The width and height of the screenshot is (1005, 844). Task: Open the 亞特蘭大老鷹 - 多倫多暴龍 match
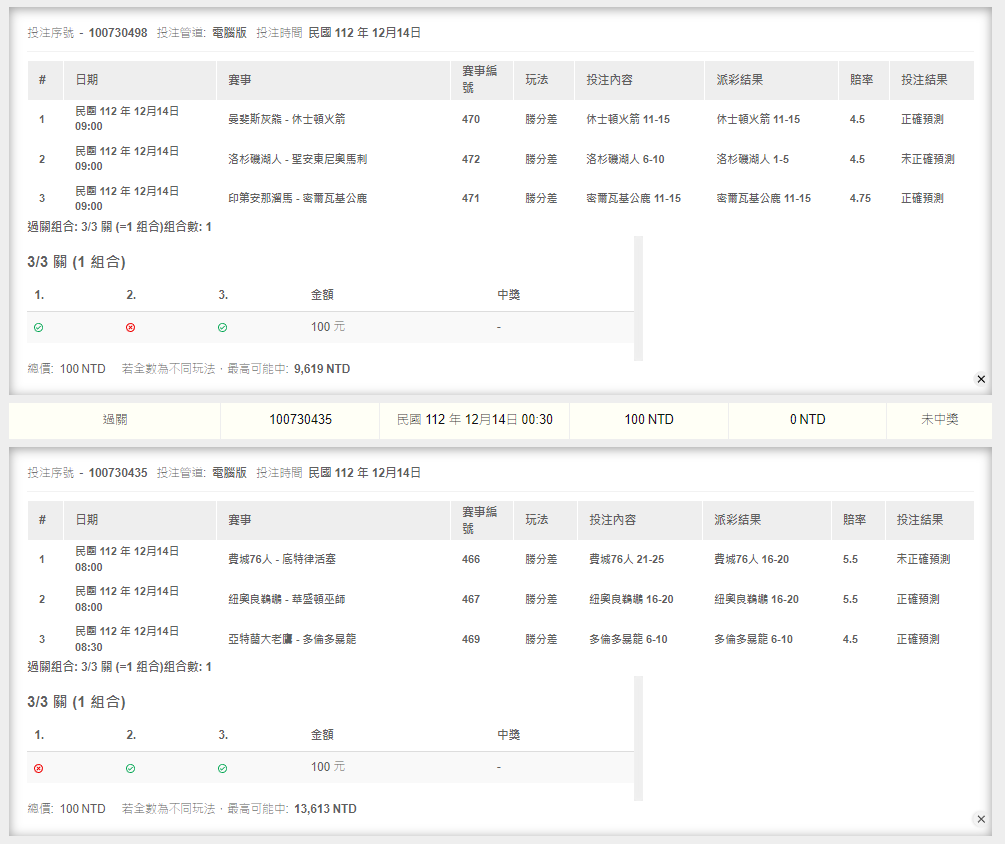[292, 639]
